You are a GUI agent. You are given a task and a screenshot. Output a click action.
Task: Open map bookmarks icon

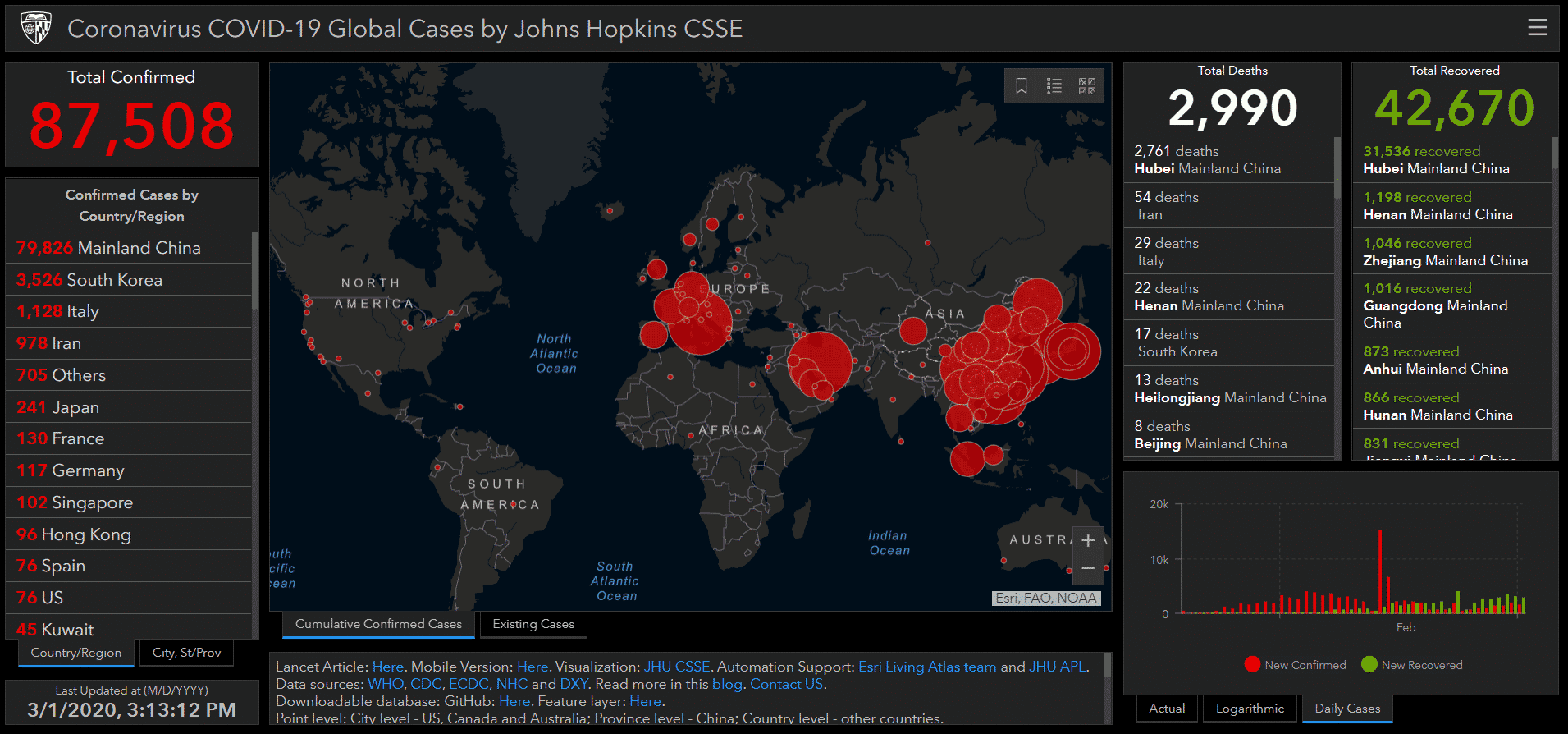1022,86
